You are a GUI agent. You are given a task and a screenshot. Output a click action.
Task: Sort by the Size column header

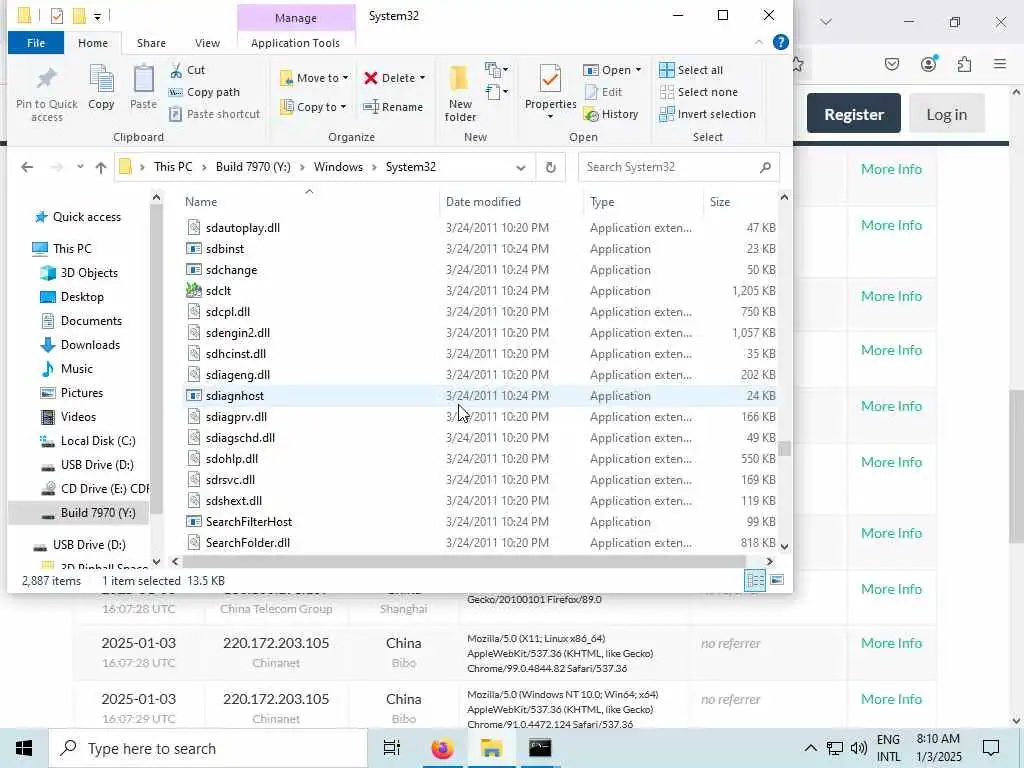click(x=740, y=202)
